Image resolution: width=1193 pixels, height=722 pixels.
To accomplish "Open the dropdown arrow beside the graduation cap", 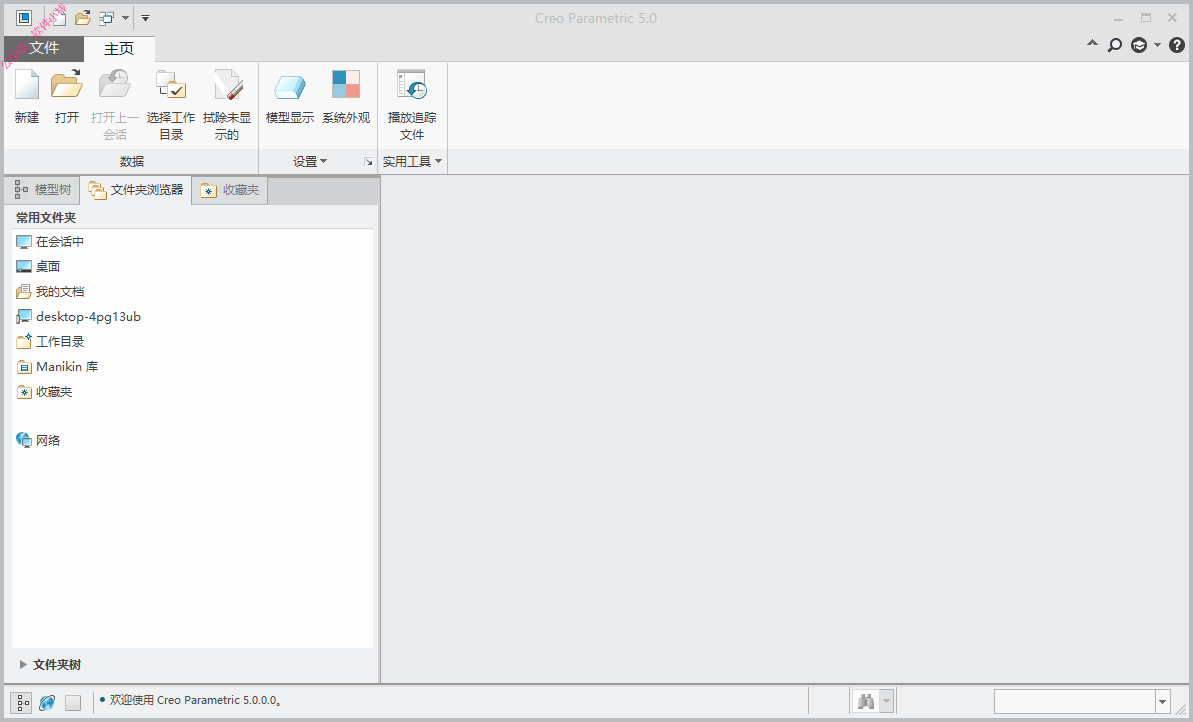I will (1157, 45).
